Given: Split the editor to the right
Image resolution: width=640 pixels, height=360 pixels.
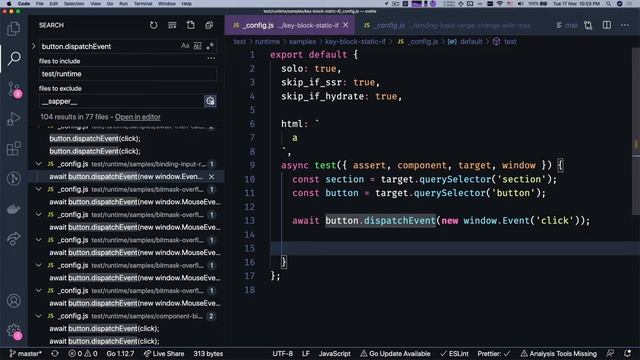Looking at the screenshot, I should (x=607, y=25).
